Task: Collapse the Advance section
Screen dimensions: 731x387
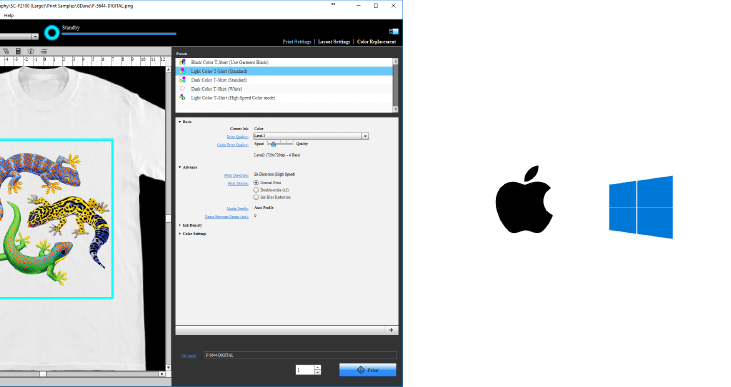Action: [180, 167]
